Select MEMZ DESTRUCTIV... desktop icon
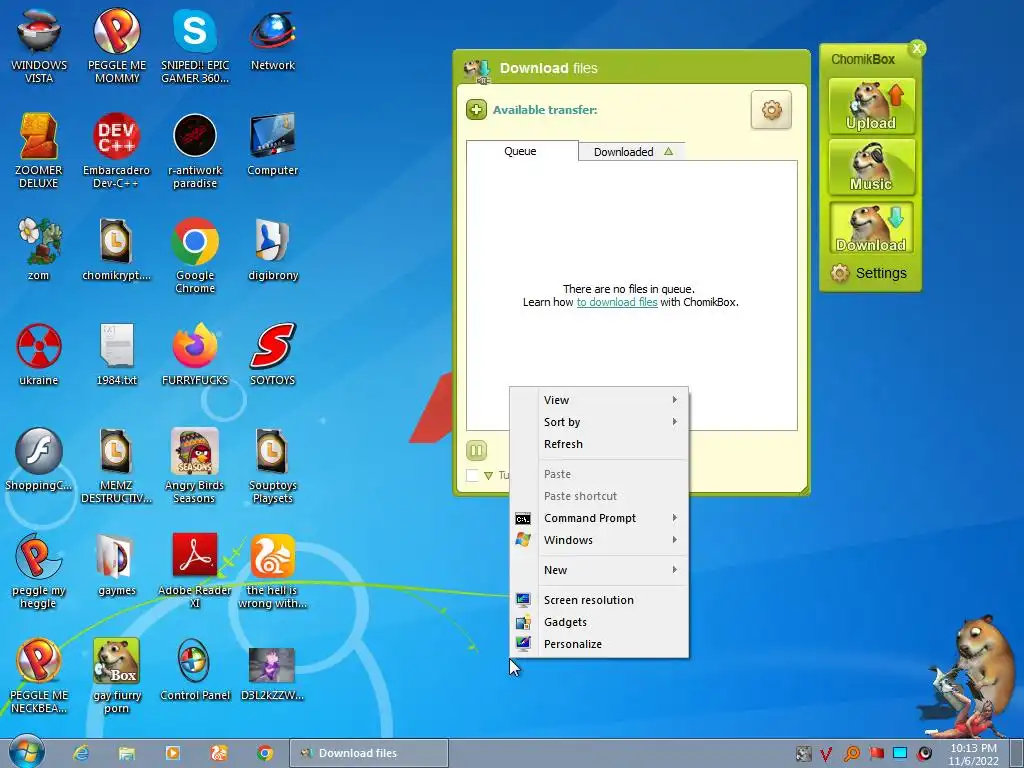1024x768 pixels. click(117, 466)
